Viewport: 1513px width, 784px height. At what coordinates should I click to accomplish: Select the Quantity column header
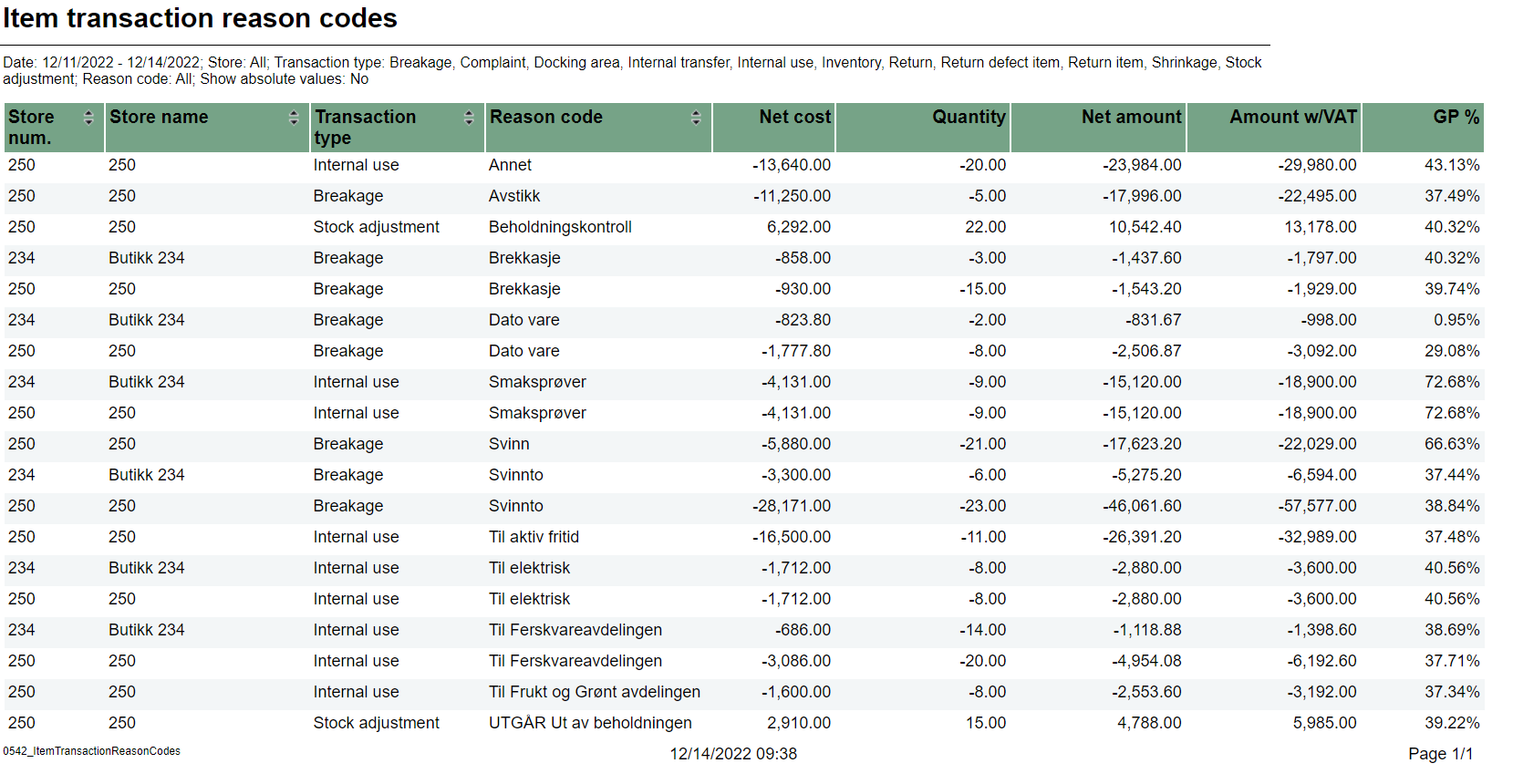click(x=969, y=117)
